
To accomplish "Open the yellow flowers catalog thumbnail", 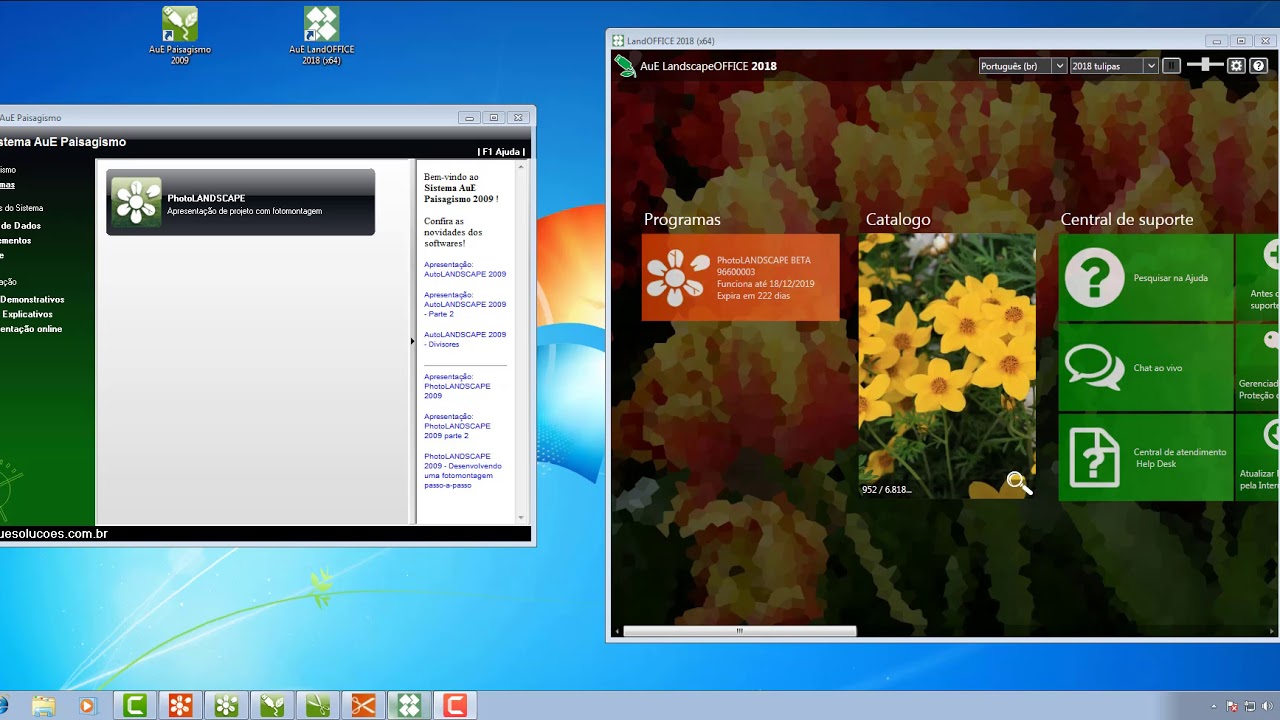I will tap(947, 366).
